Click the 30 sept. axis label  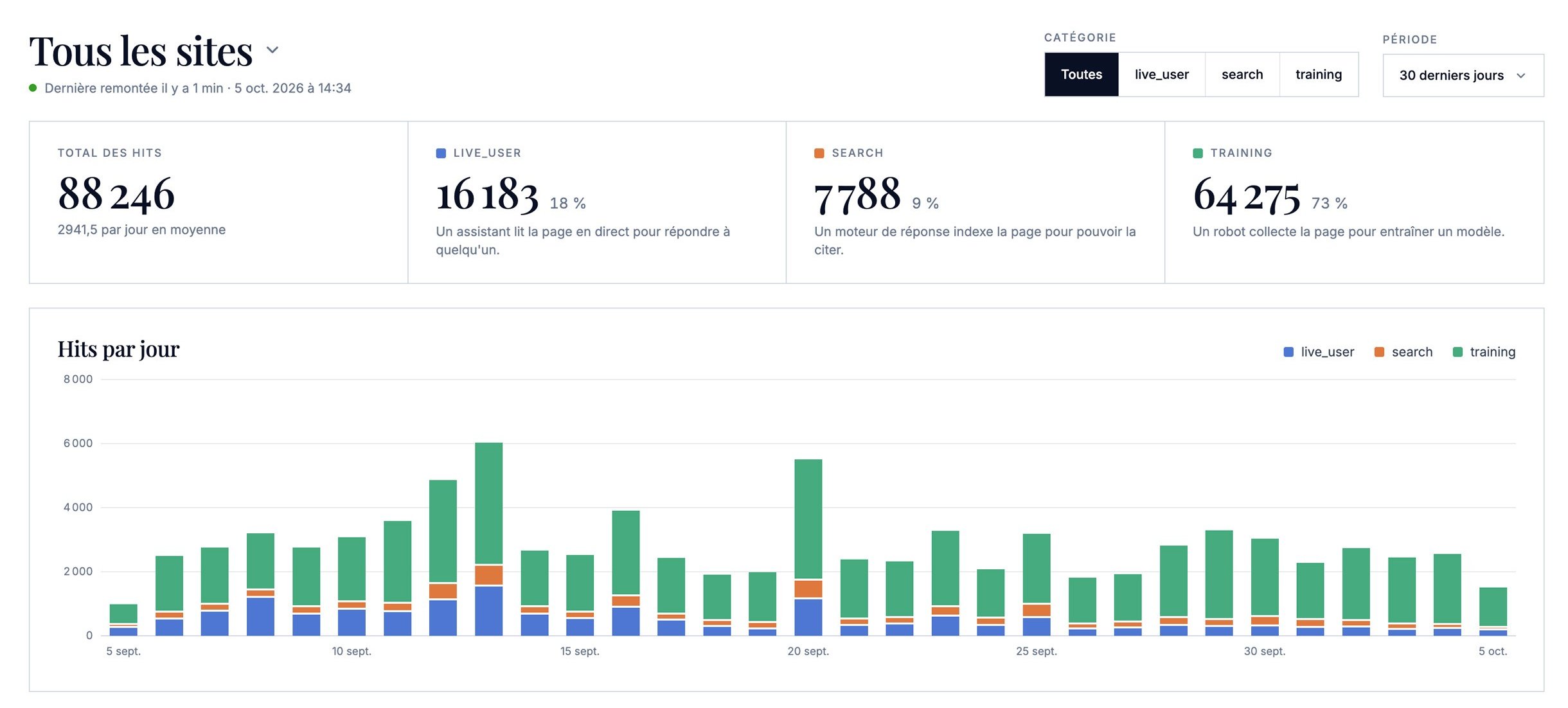click(x=1264, y=651)
